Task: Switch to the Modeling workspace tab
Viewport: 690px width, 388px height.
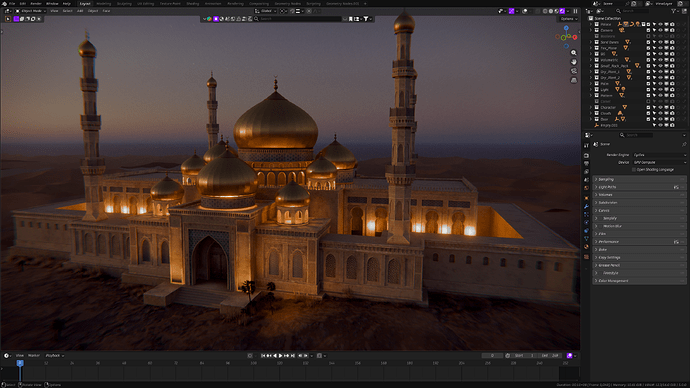Action: point(104,4)
